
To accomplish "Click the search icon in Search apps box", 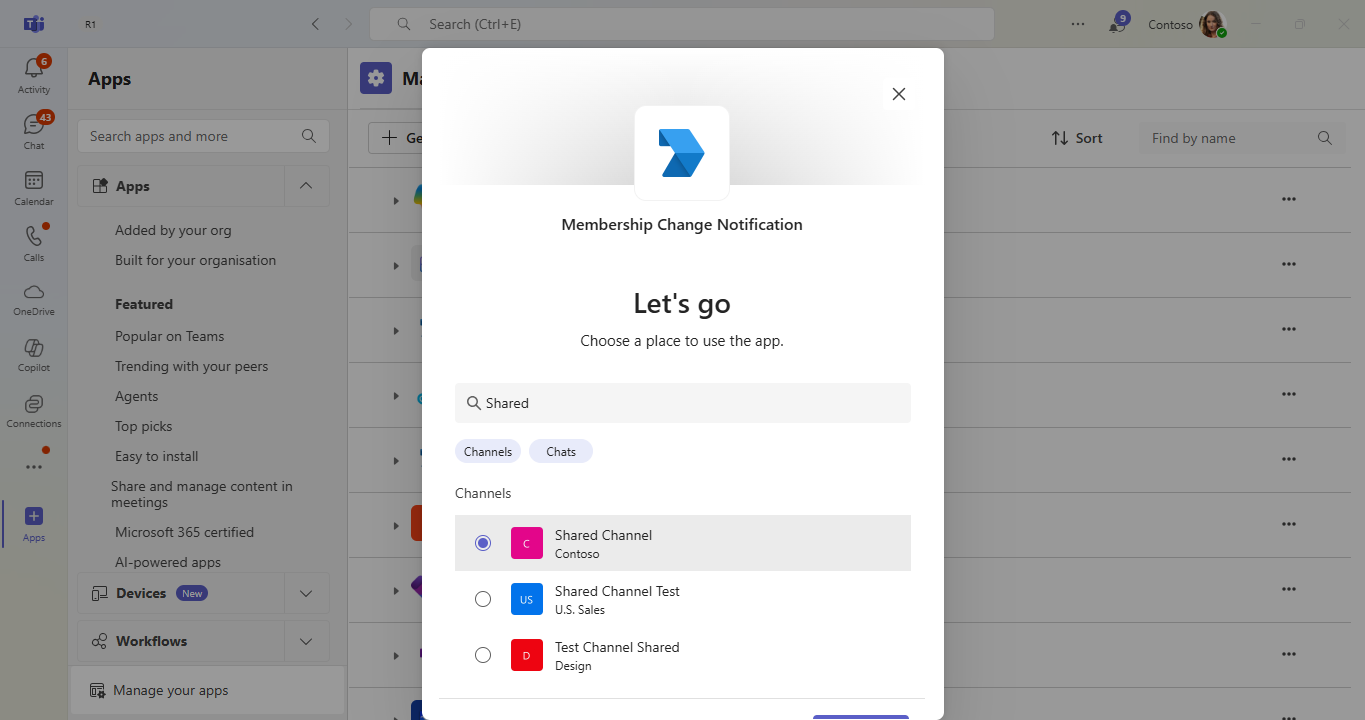I will [x=309, y=136].
